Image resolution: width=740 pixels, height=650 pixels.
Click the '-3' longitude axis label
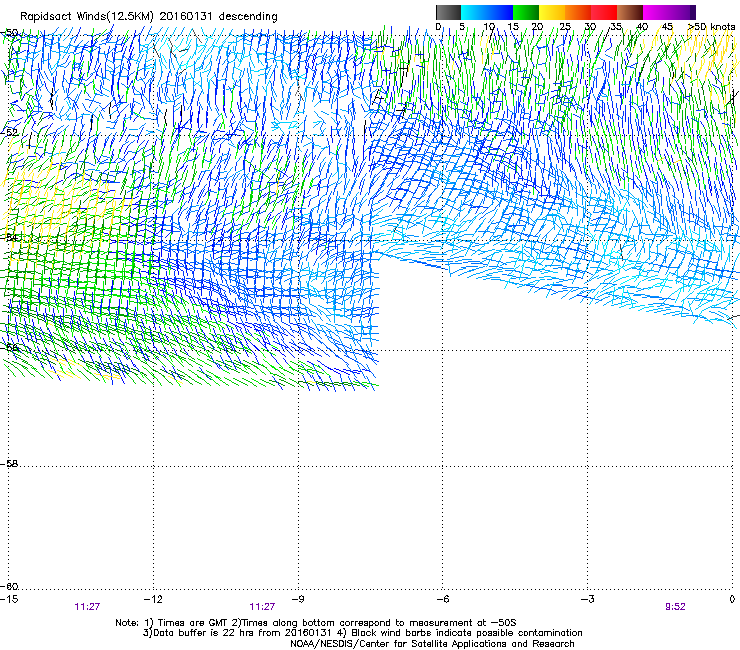[x=587, y=599]
